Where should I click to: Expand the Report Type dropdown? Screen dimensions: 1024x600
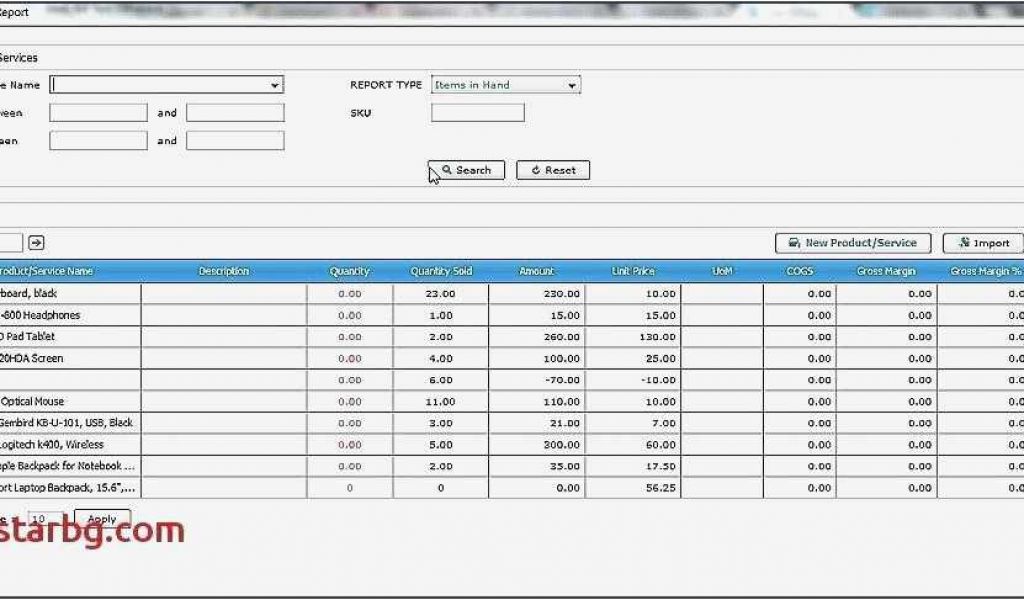coord(572,86)
